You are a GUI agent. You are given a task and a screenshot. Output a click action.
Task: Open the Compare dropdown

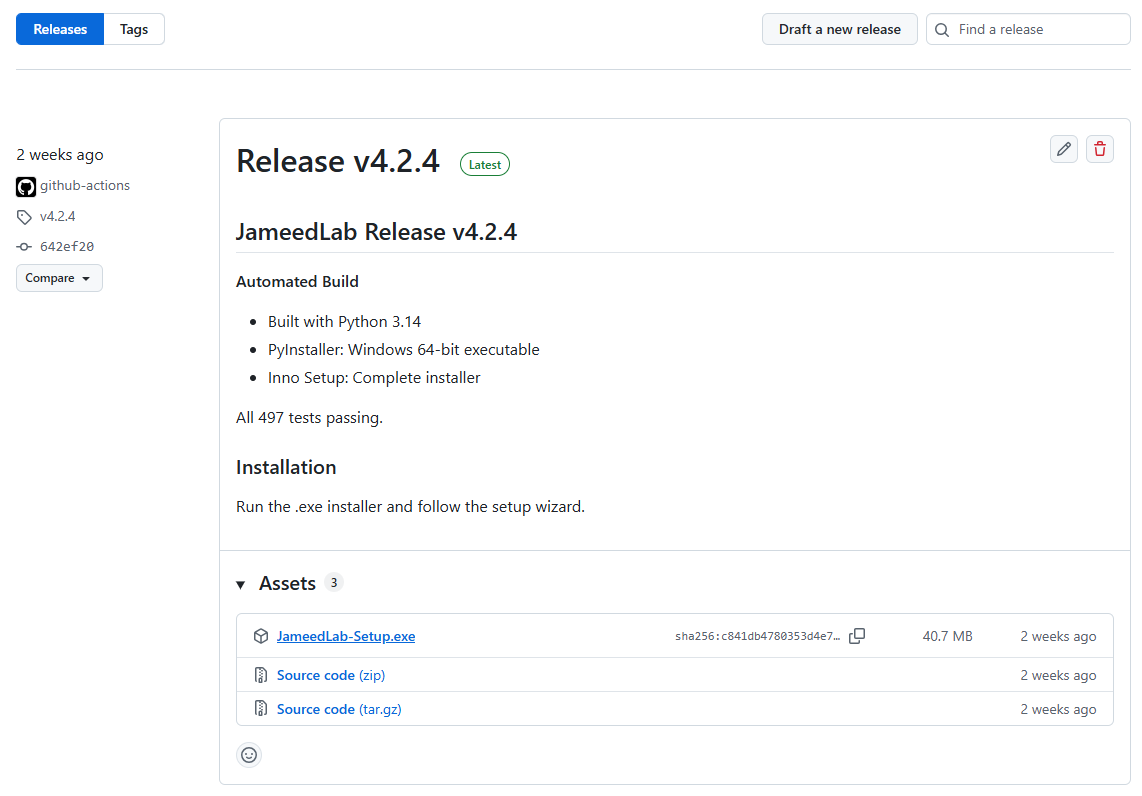[x=59, y=278]
